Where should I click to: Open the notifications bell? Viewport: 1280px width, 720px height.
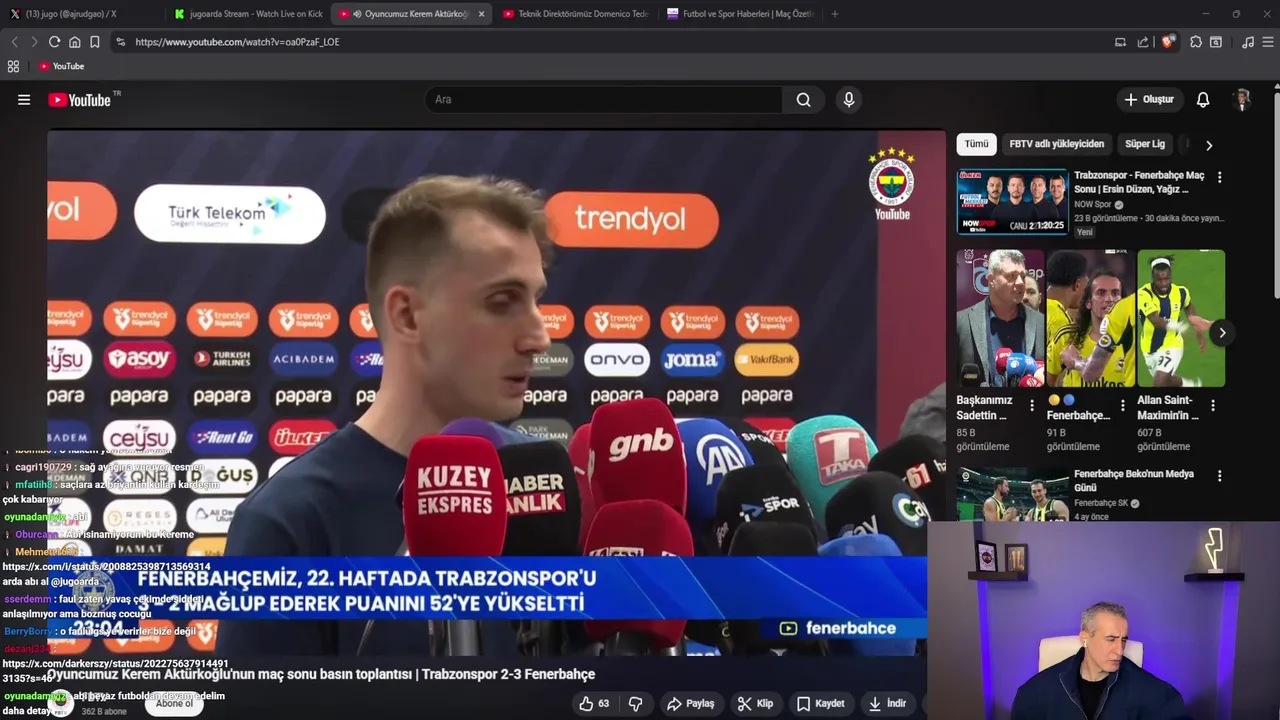1203,100
